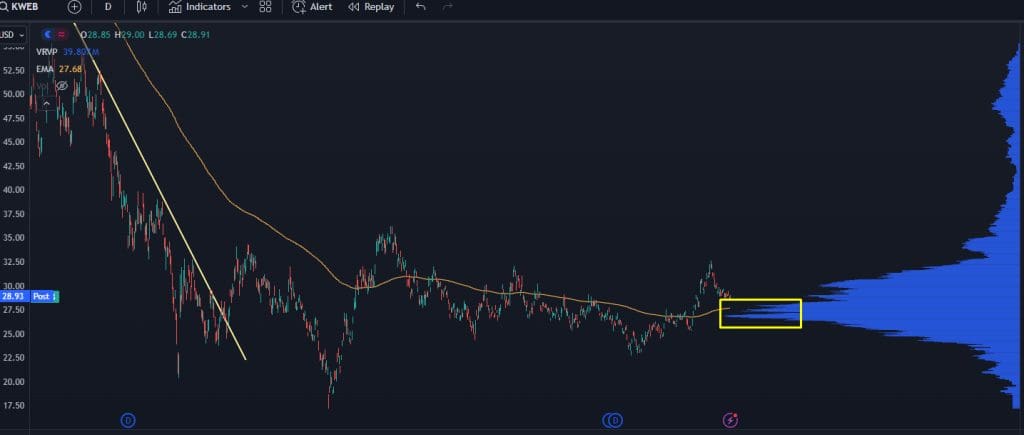Collapse the indicator legend with chevron
Image resolution: width=1024 pixels, height=435 pixels.
[47, 103]
